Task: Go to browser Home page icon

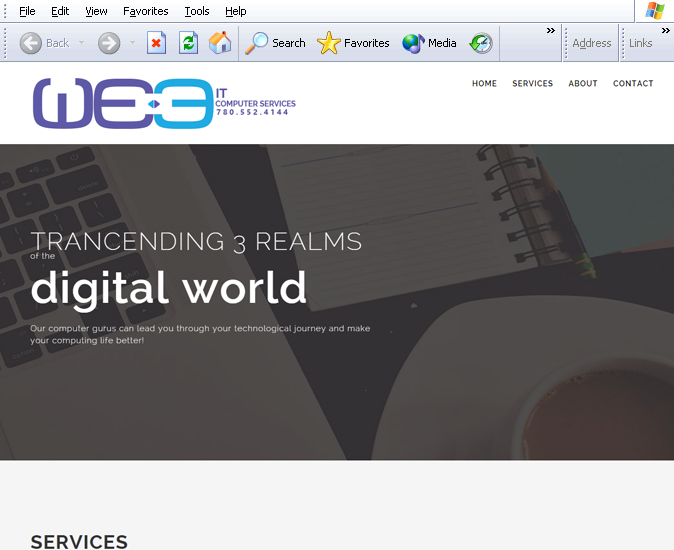Action: point(220,43)
